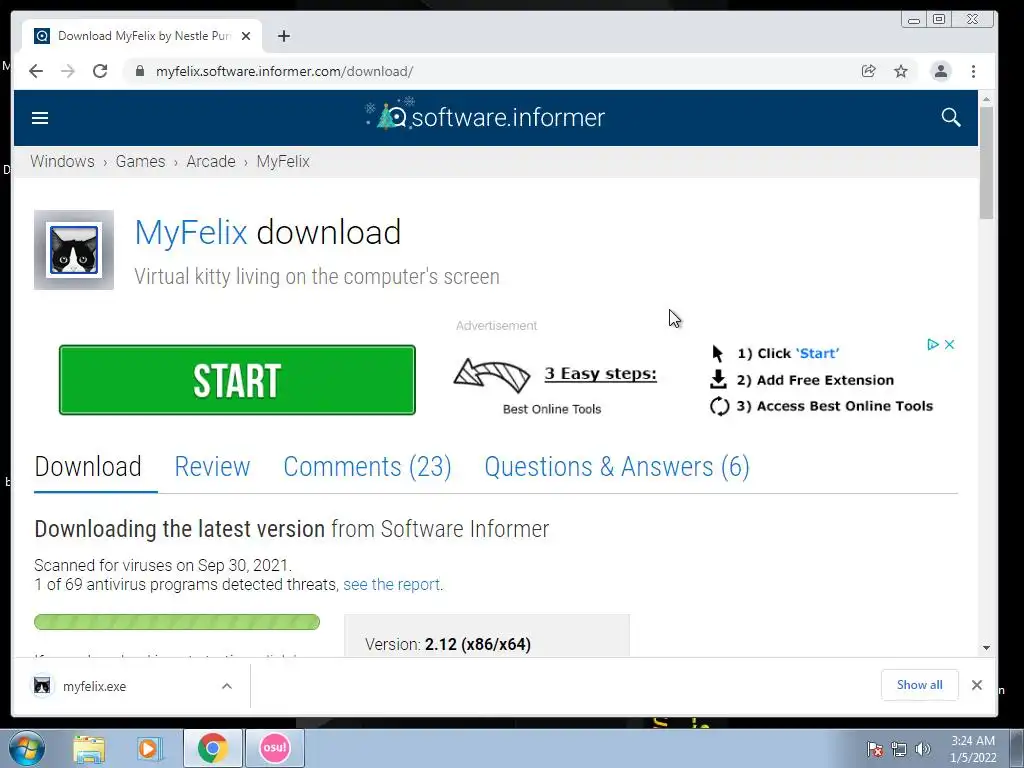Click the MyFelix title link

pos(191,232)
